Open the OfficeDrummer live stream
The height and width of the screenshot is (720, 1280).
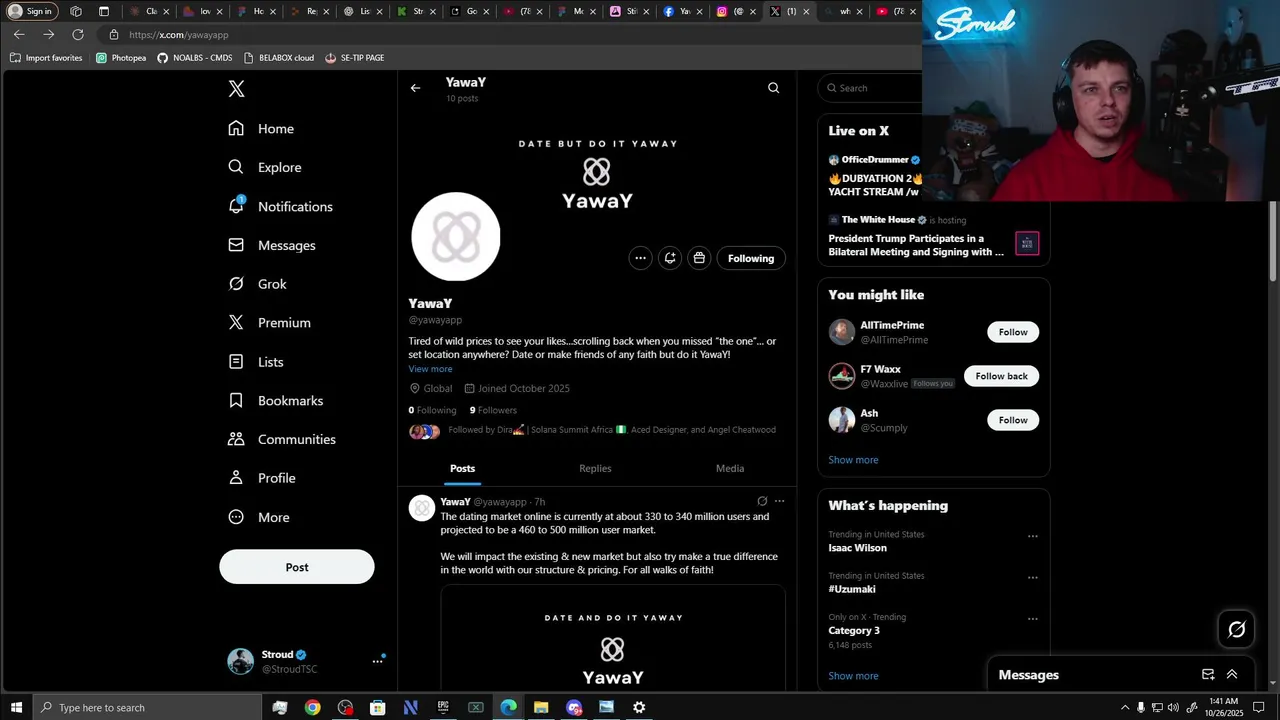pyautogui.click(x=875, y=176)
